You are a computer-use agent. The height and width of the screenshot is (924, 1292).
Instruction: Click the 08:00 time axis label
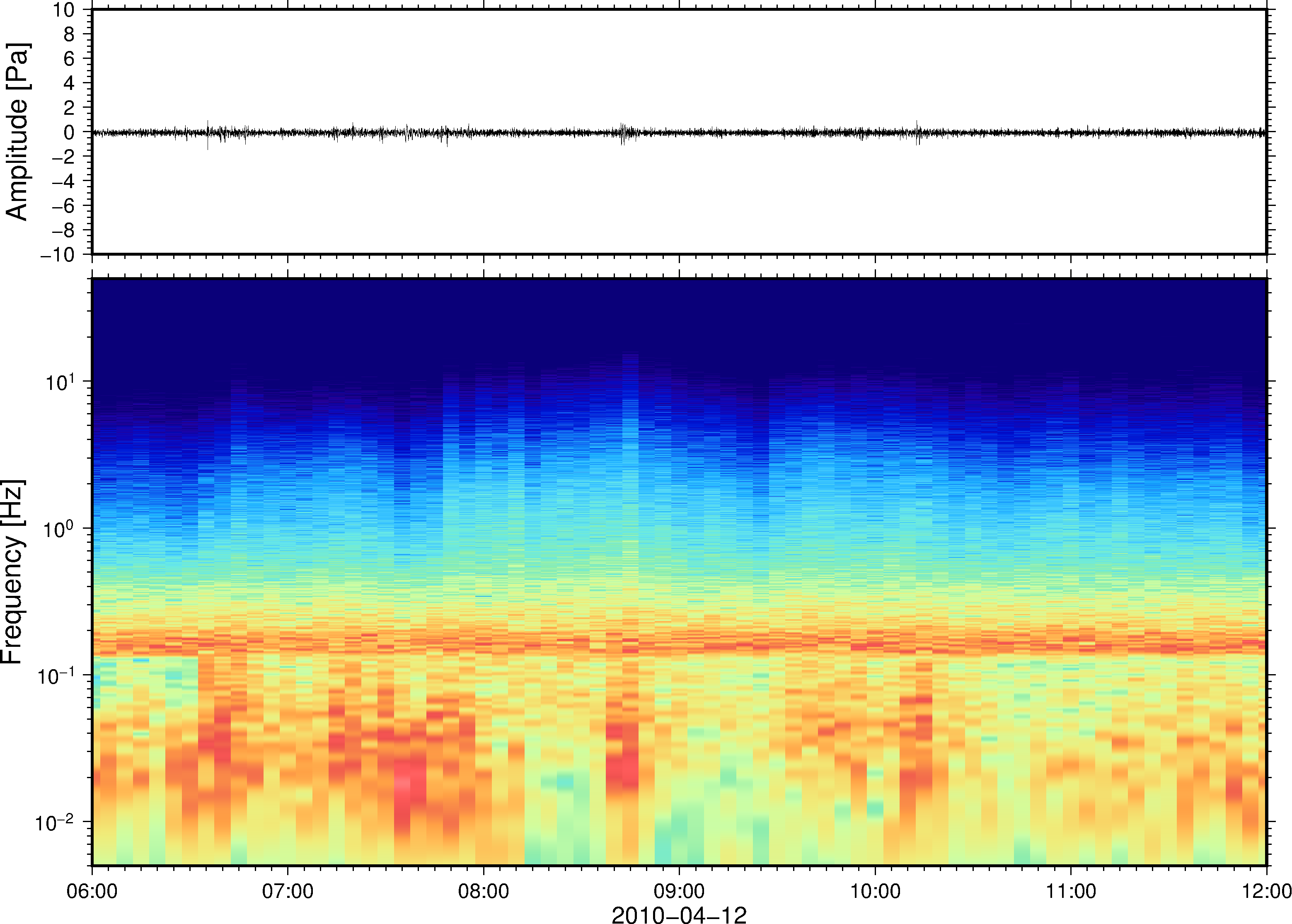[484, 891]
